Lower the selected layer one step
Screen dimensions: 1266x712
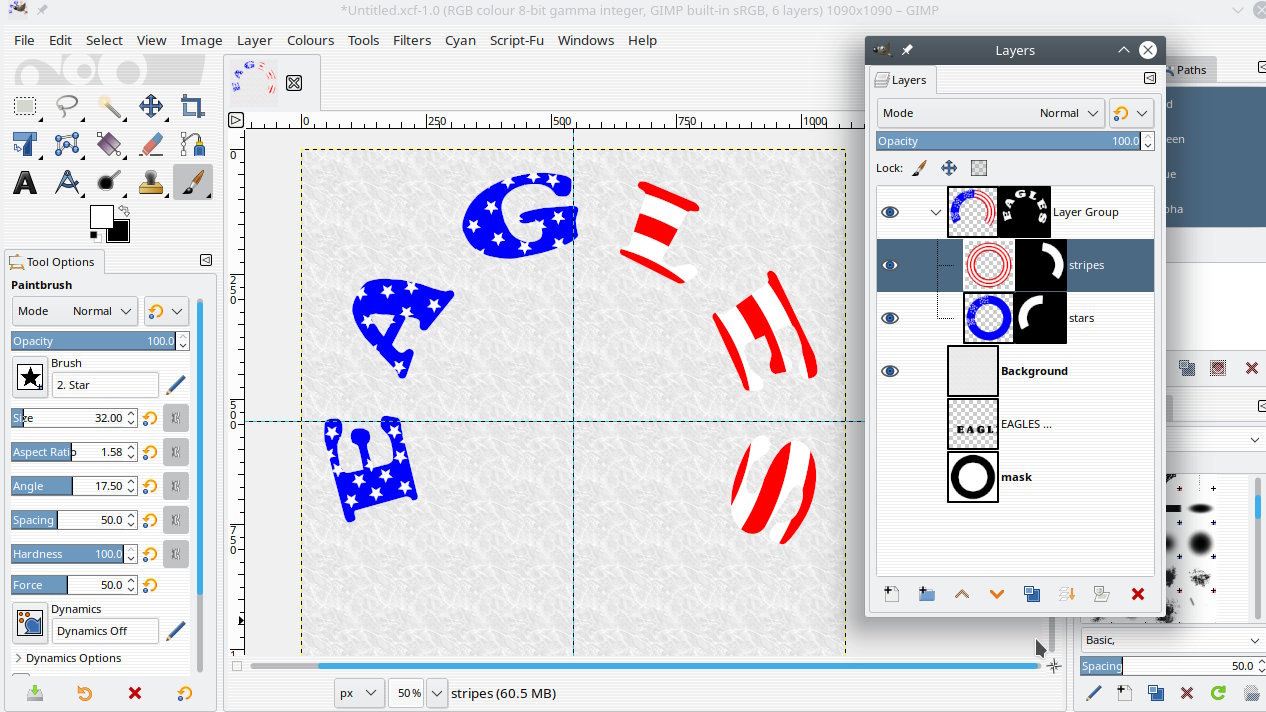(x=997, y=594)
